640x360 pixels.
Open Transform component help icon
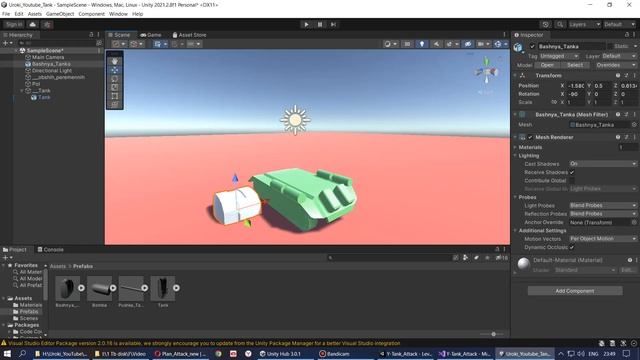point(618,76)
